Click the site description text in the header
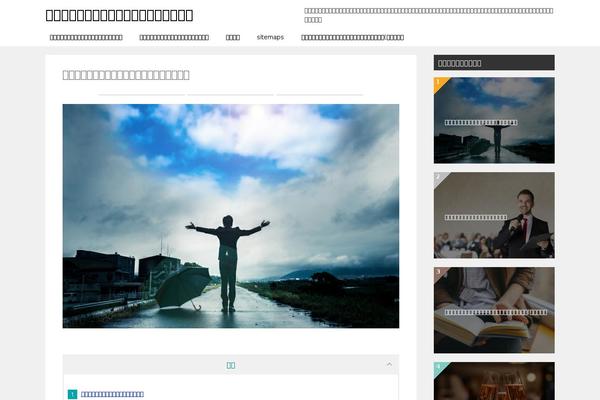Screen dimensions: 600x400 [x=429, y=15]
